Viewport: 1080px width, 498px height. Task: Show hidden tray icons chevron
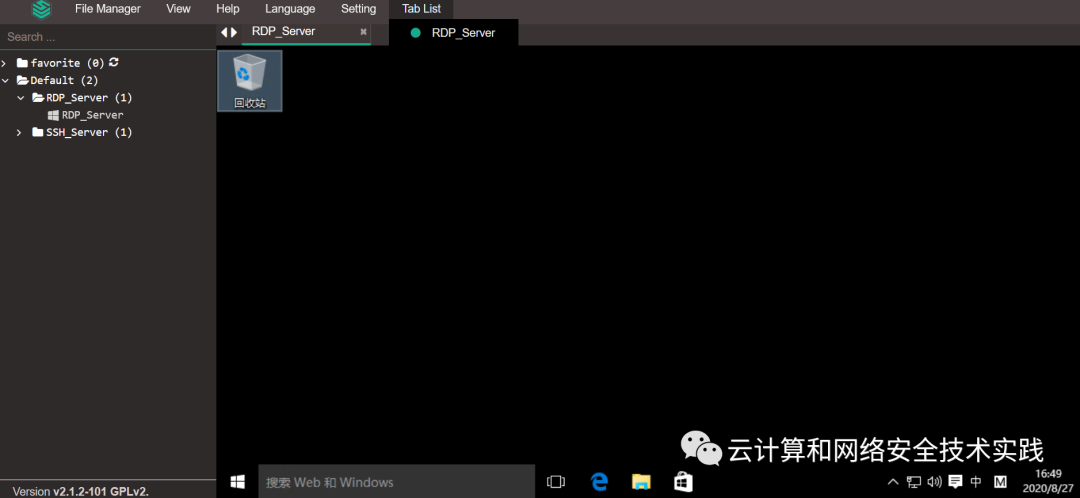tap(893, 482)
